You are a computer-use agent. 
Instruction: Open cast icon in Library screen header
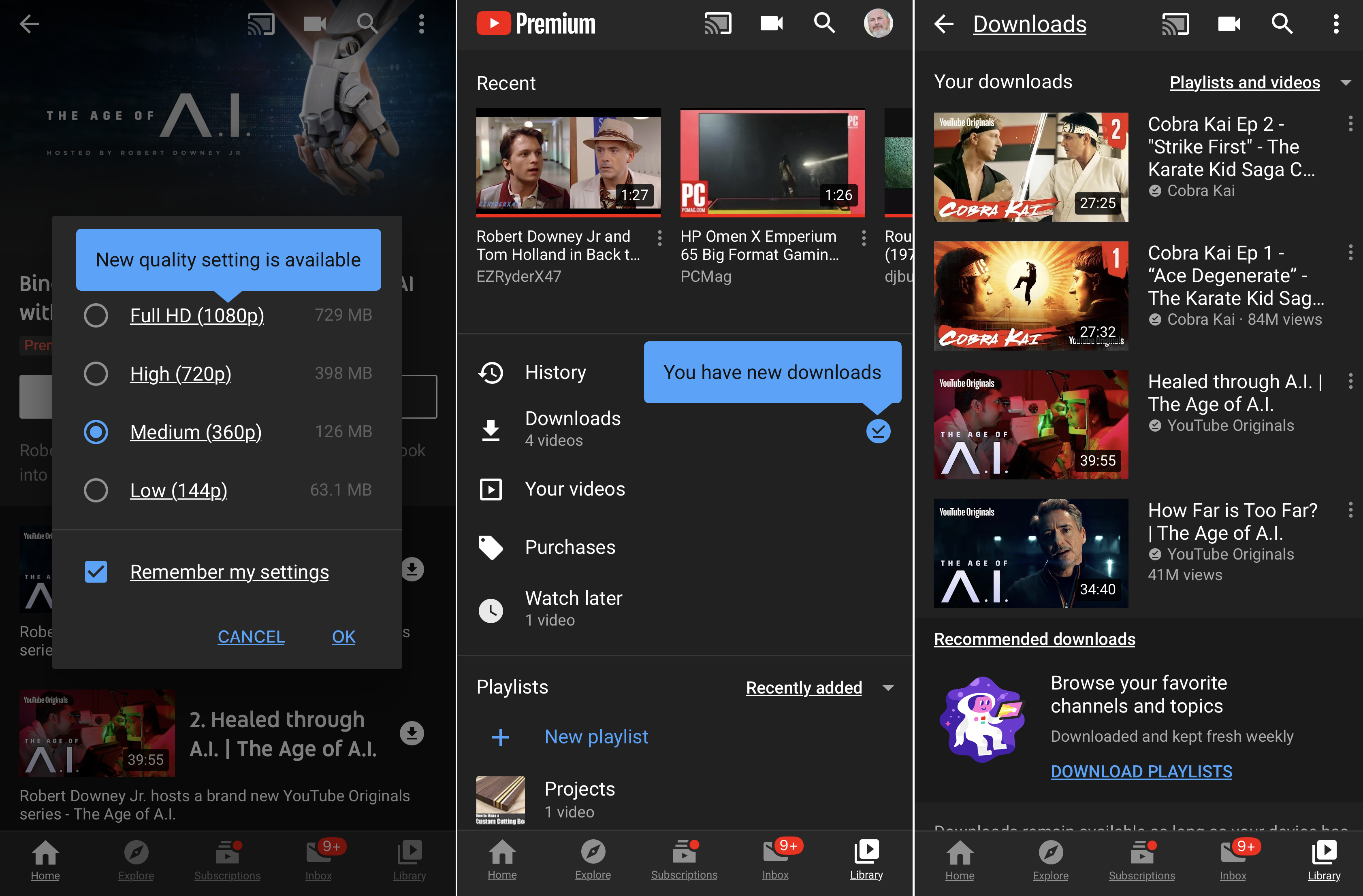pos(718,23)
